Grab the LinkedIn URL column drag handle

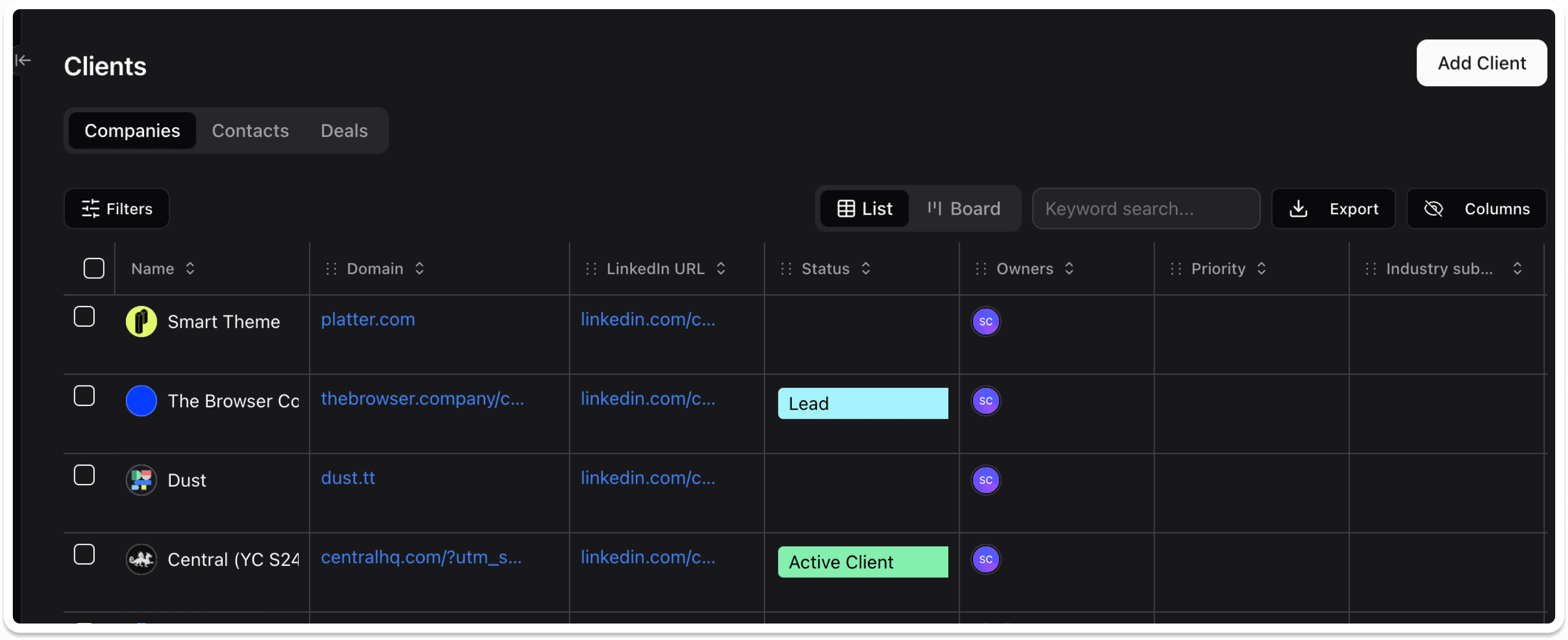(591, 269)
